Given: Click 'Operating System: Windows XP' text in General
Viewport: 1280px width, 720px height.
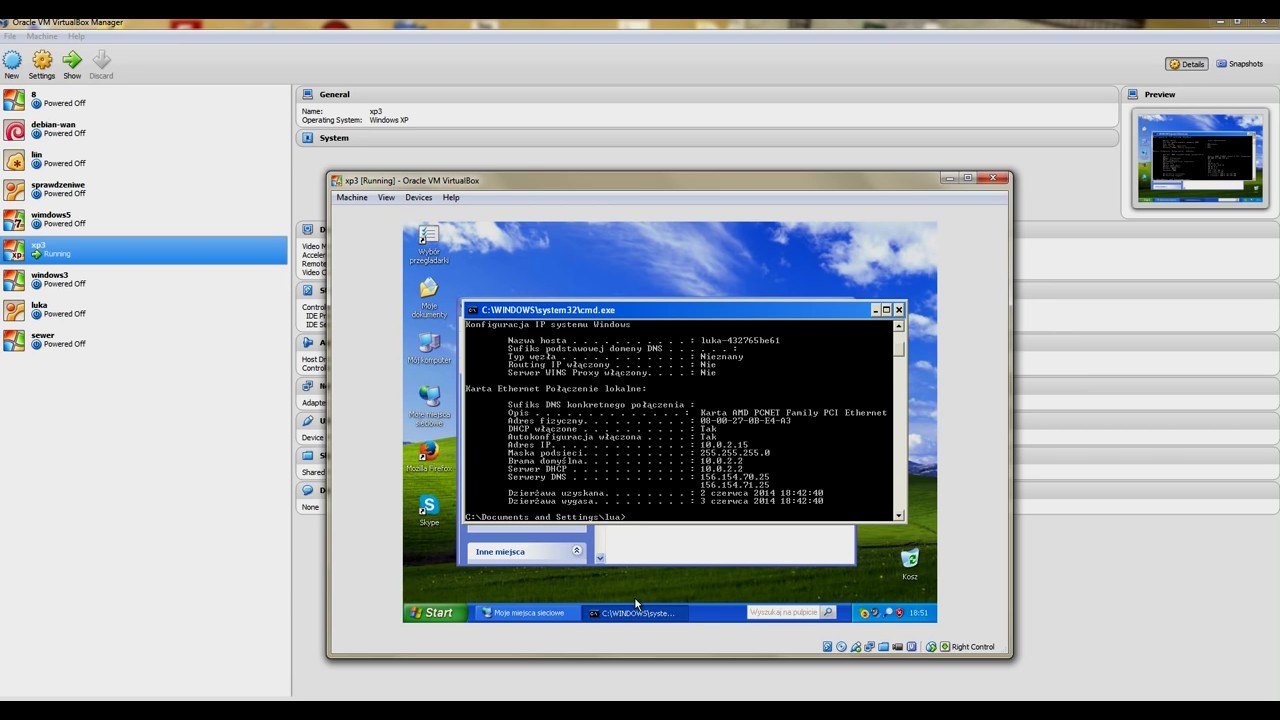Looking at the screenshot, I should coord(355,120).
